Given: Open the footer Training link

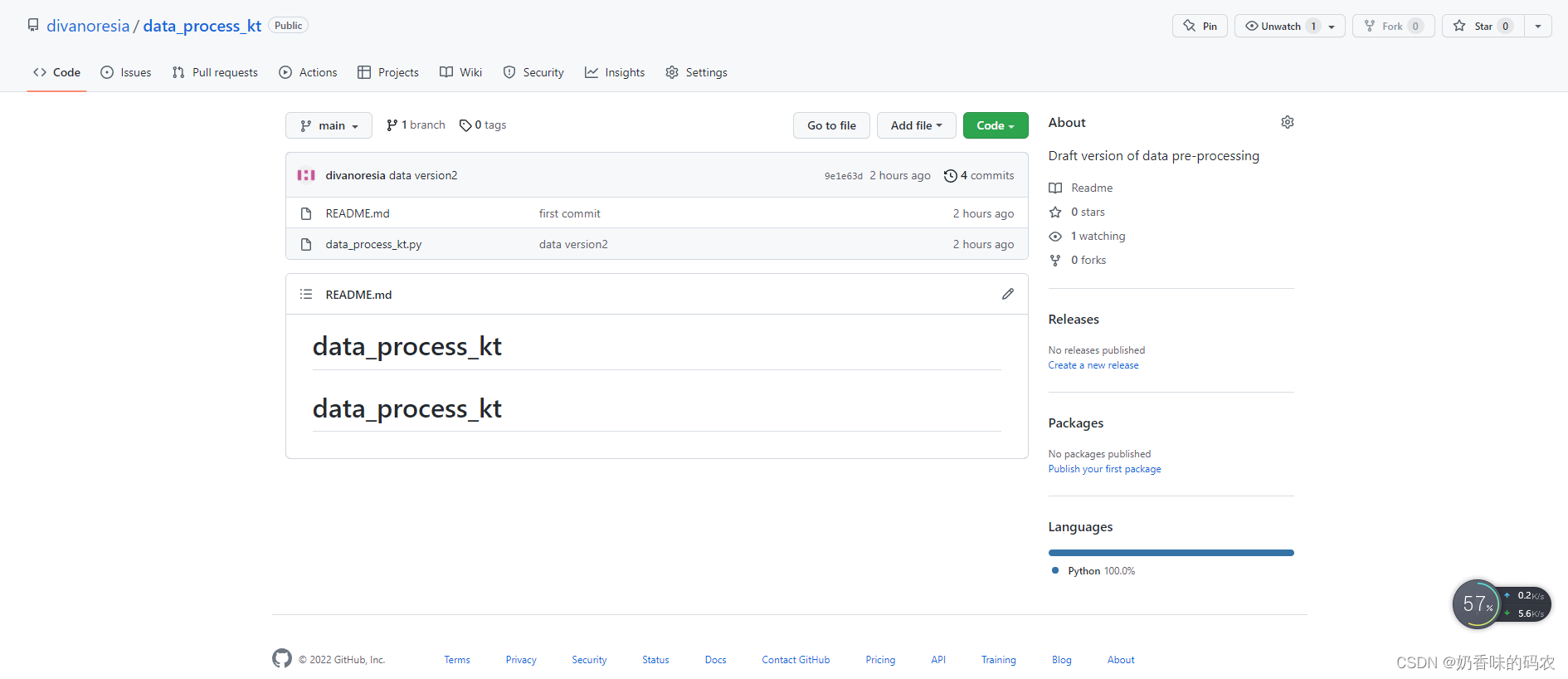Looking at the screenshot, I should pos(999,660).
